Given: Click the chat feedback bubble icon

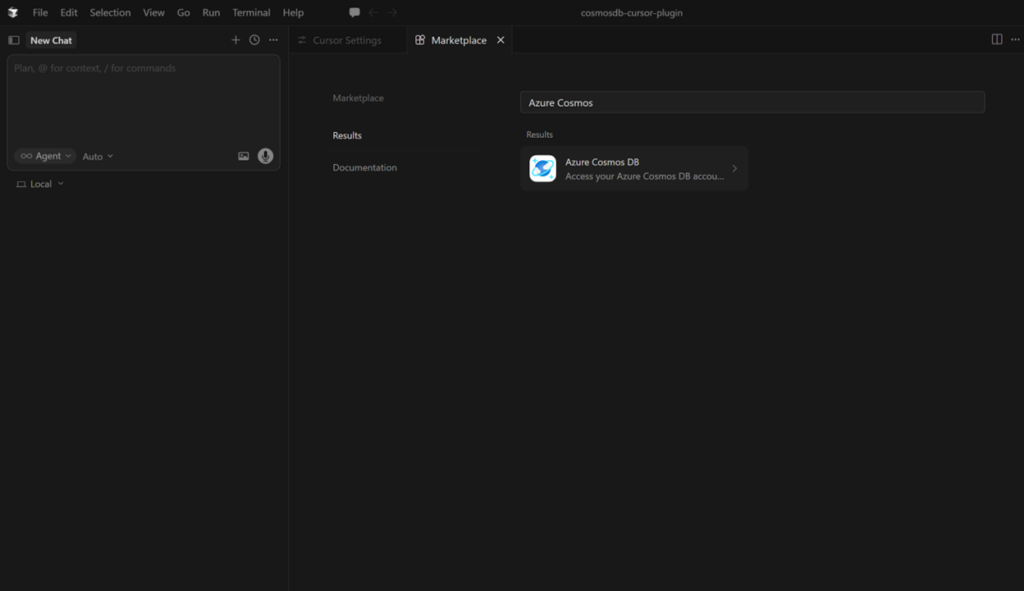Looking at the screenshot, I should [x=354, y=11].
